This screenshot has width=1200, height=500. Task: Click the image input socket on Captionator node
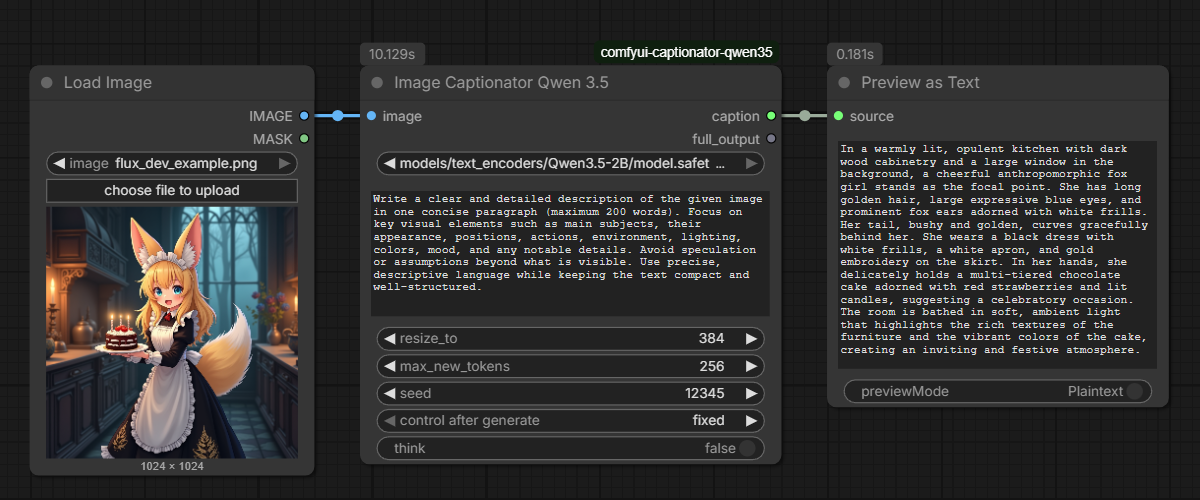coord(371,116)
